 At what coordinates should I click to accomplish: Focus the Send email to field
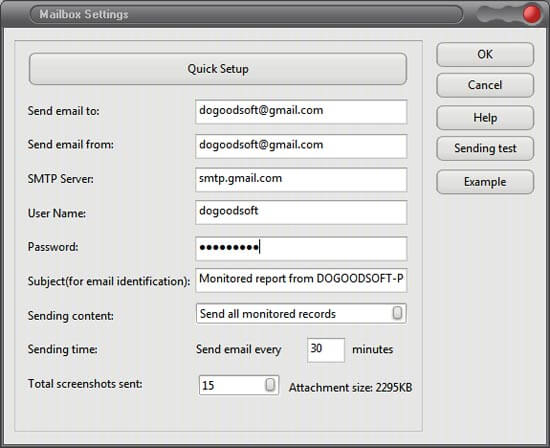click(x=301, y=112)
